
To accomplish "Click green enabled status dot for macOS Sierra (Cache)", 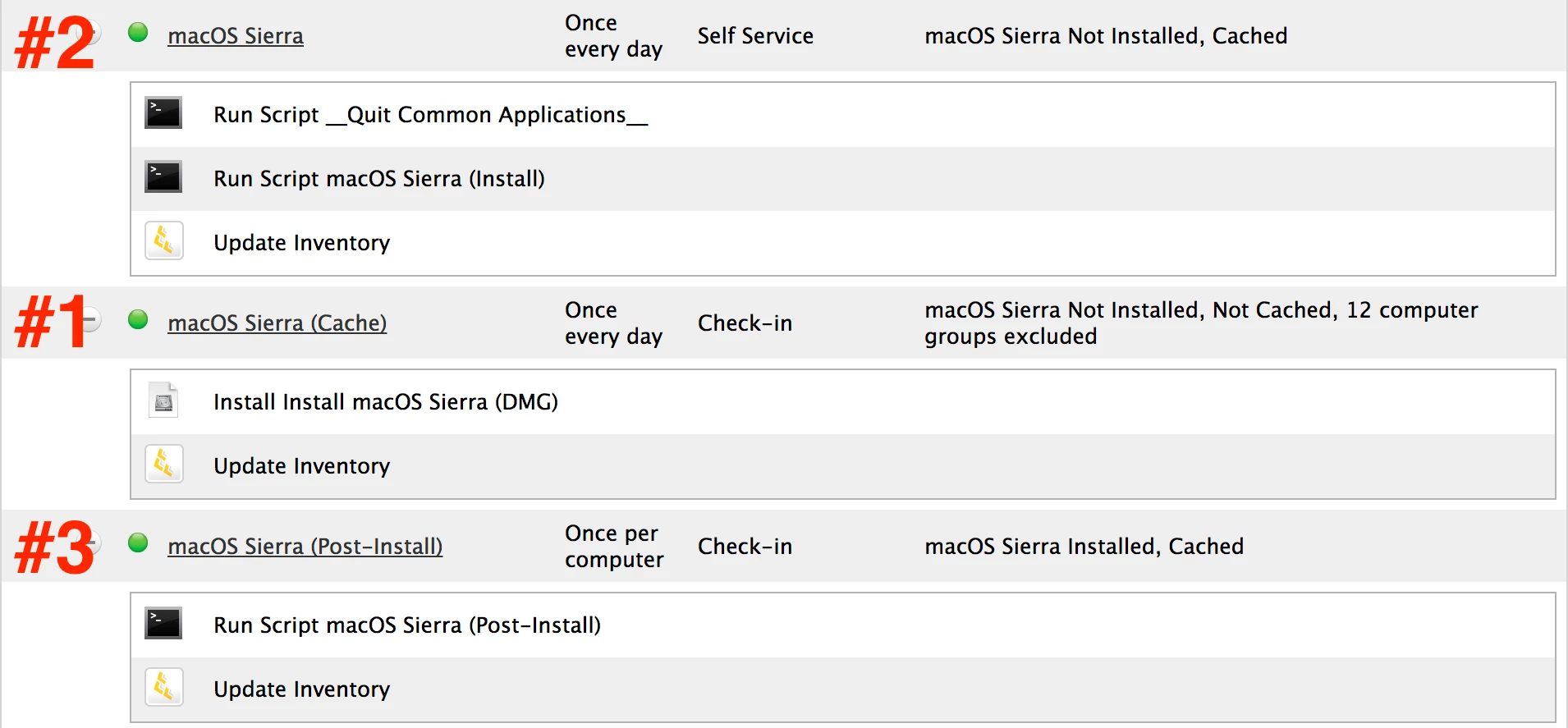I will pyautogui.click(x=138, y=320).
